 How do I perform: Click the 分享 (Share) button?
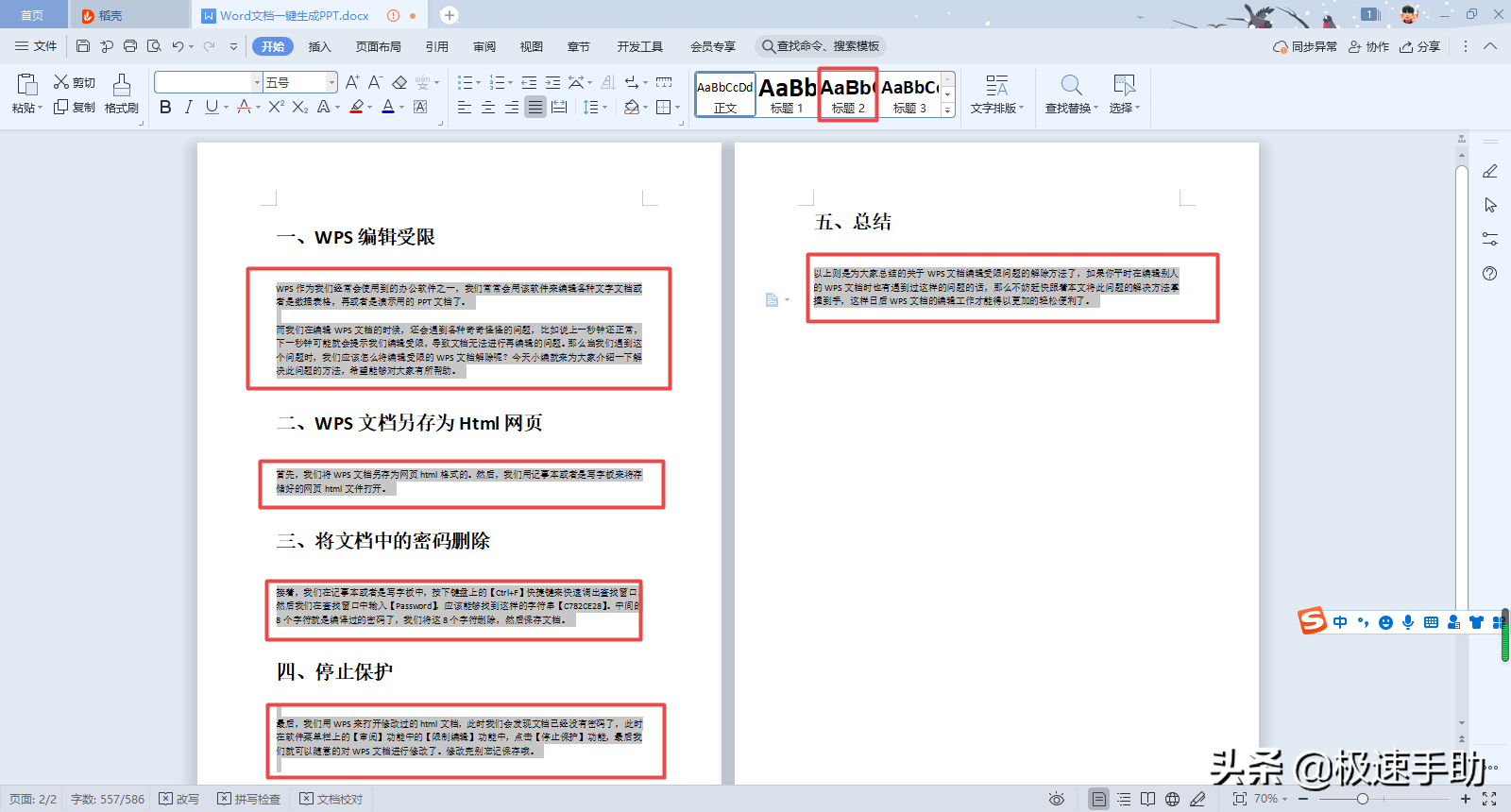coord(1420,46)
